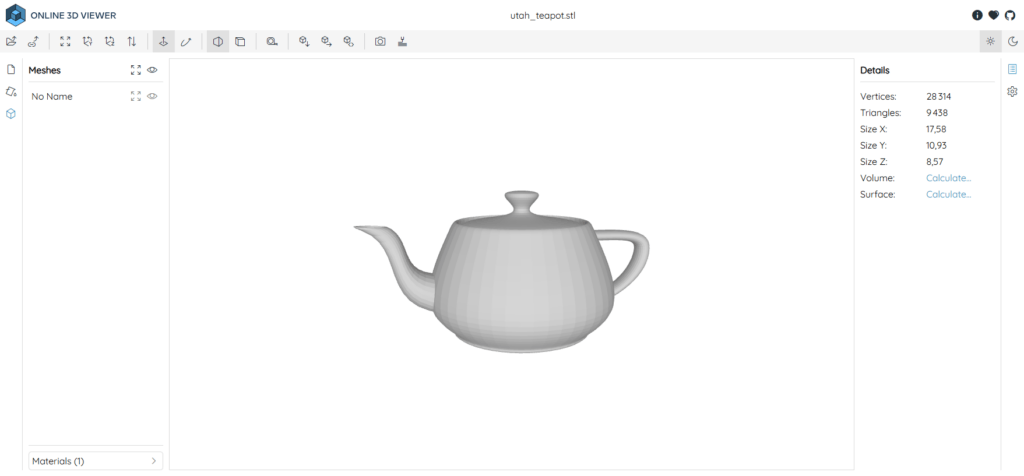The width and height of the screenshot is (1024, 476).
Task: Switch to dark mode moon icon
Action: pos(1013,42)
